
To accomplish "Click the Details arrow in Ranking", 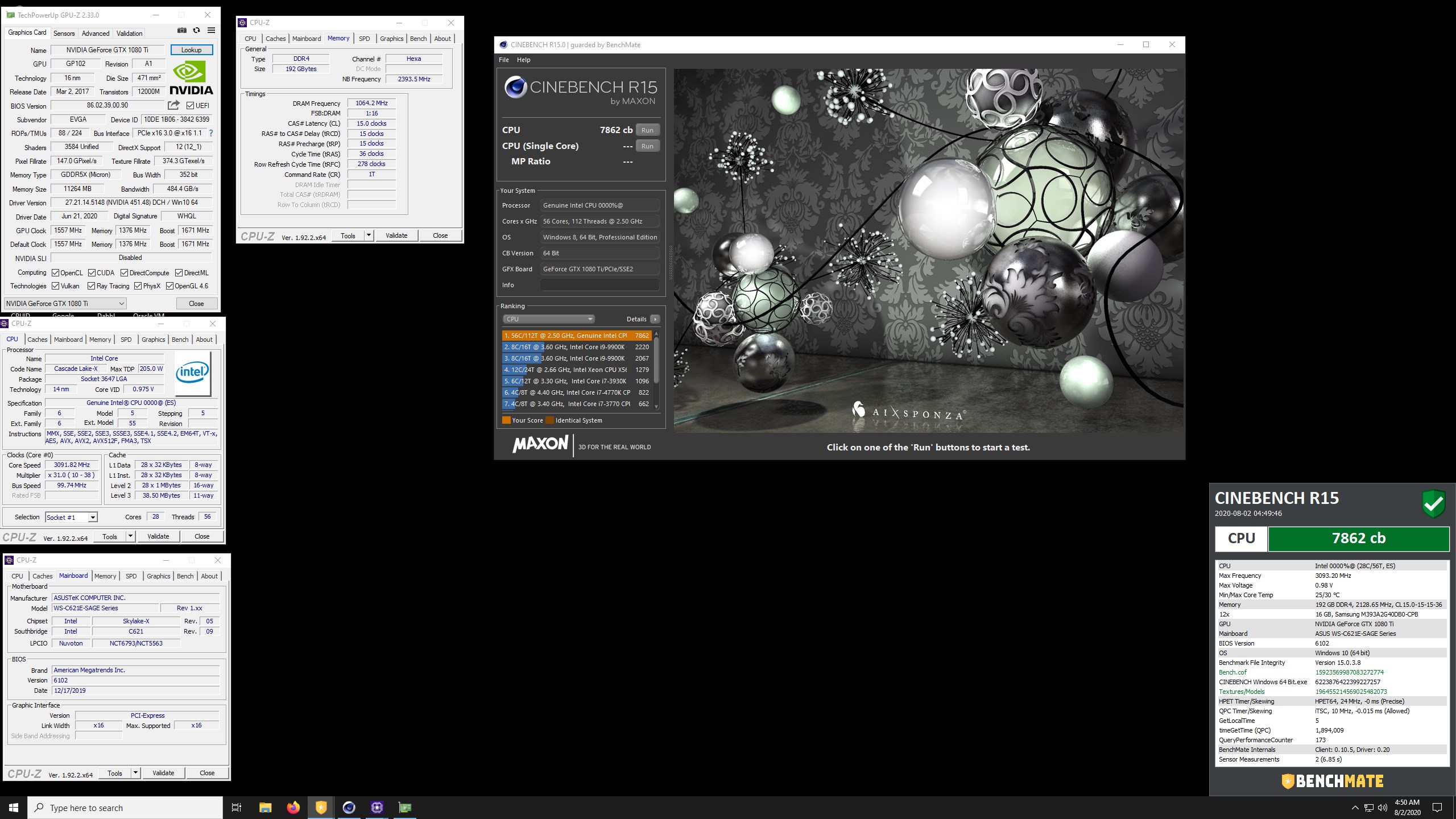I will (x=655, y=319).
